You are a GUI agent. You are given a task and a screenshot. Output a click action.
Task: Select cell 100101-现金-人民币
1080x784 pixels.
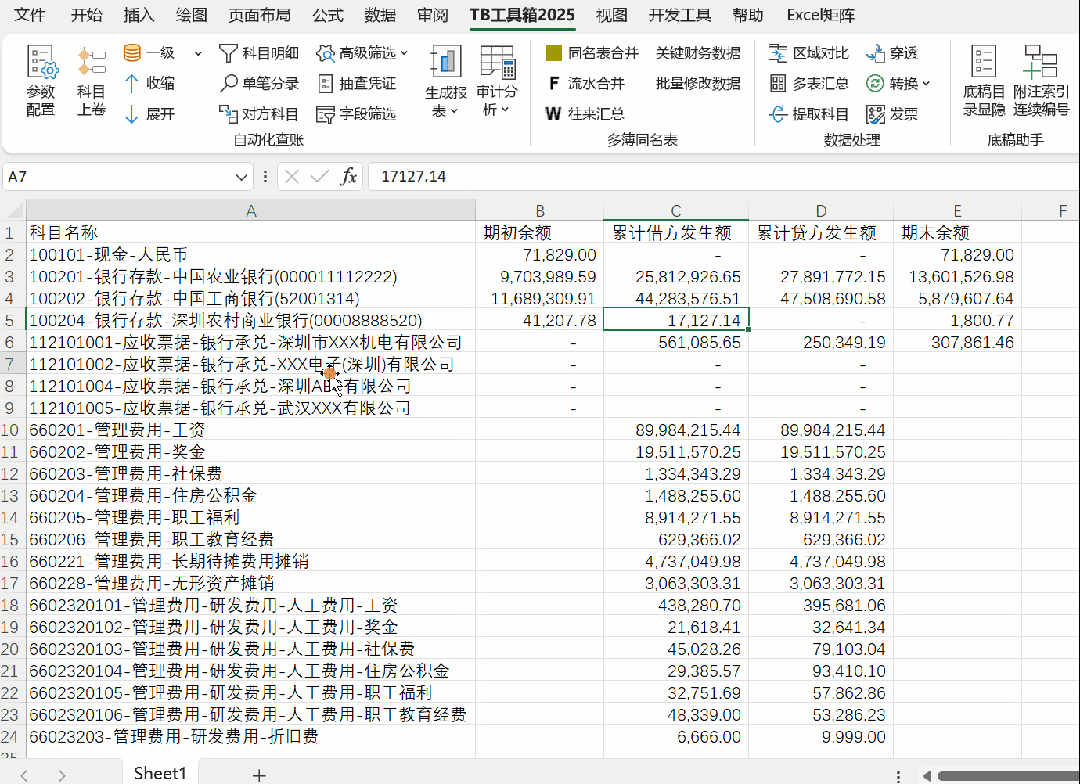click(251, 255)
